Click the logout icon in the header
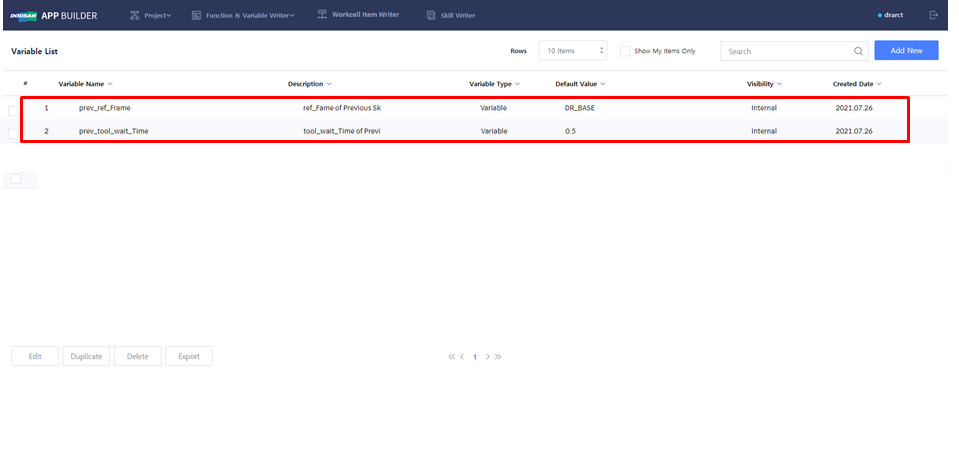The height and width of the screenshot is (461, 959). 933,15
